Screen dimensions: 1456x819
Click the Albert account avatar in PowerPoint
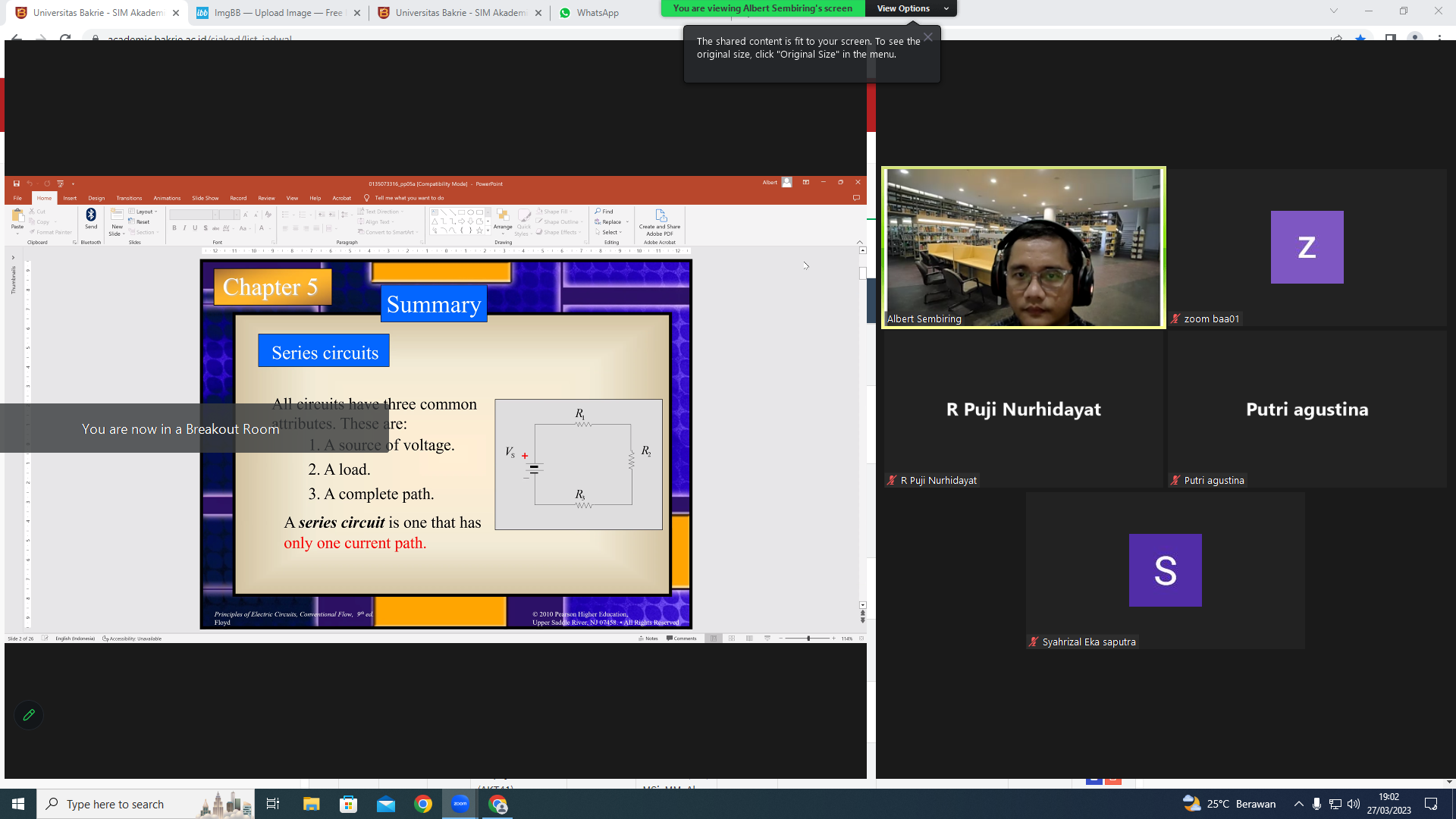click(787, 183)
